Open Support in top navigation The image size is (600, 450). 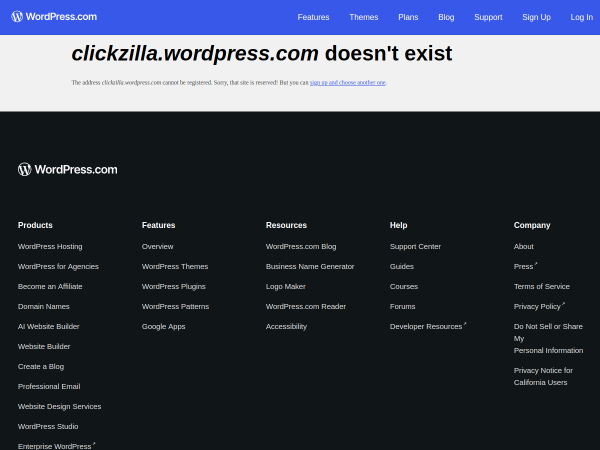click(x=488, y=17)
